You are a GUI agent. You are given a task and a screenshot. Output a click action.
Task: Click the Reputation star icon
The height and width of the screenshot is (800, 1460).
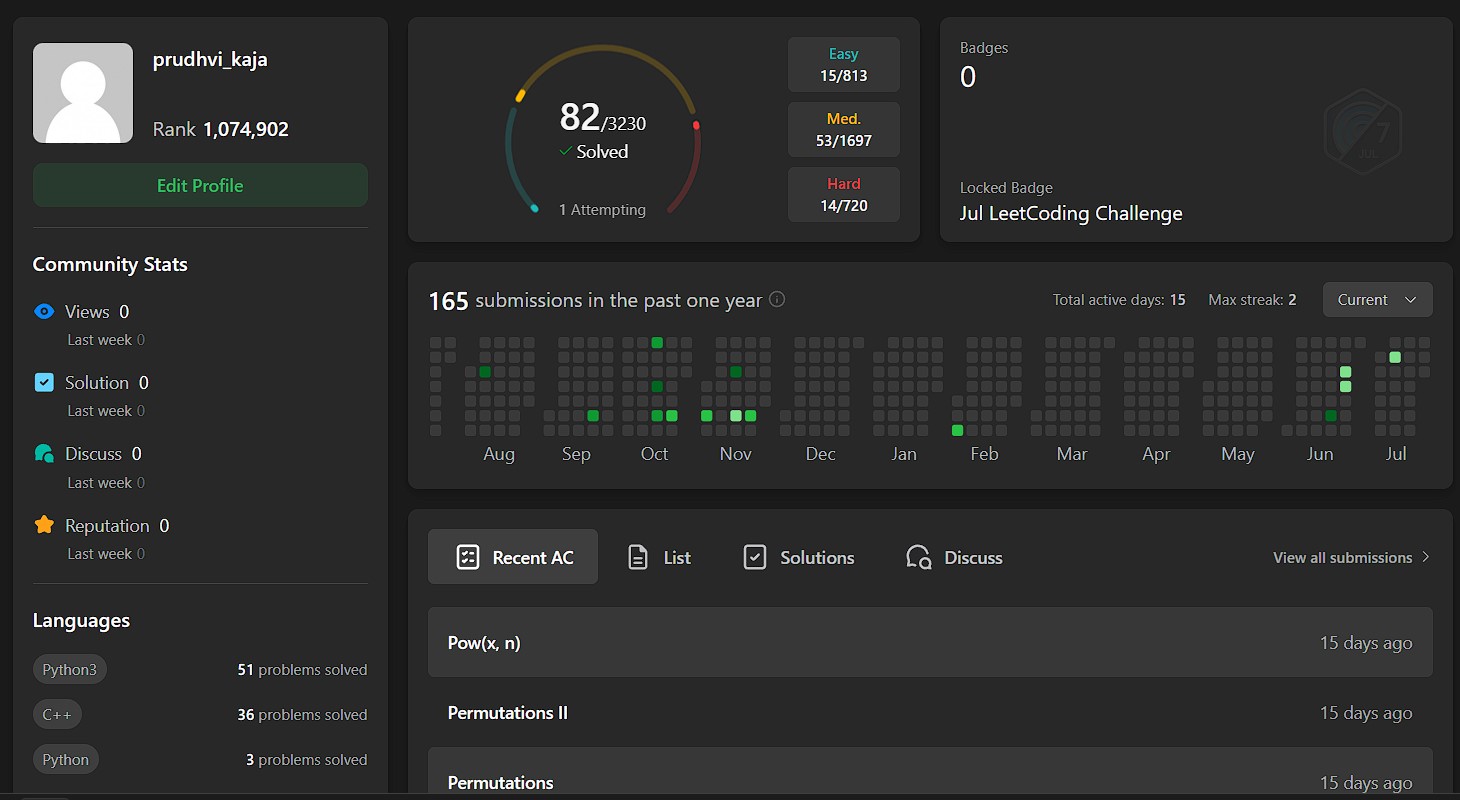44,525
